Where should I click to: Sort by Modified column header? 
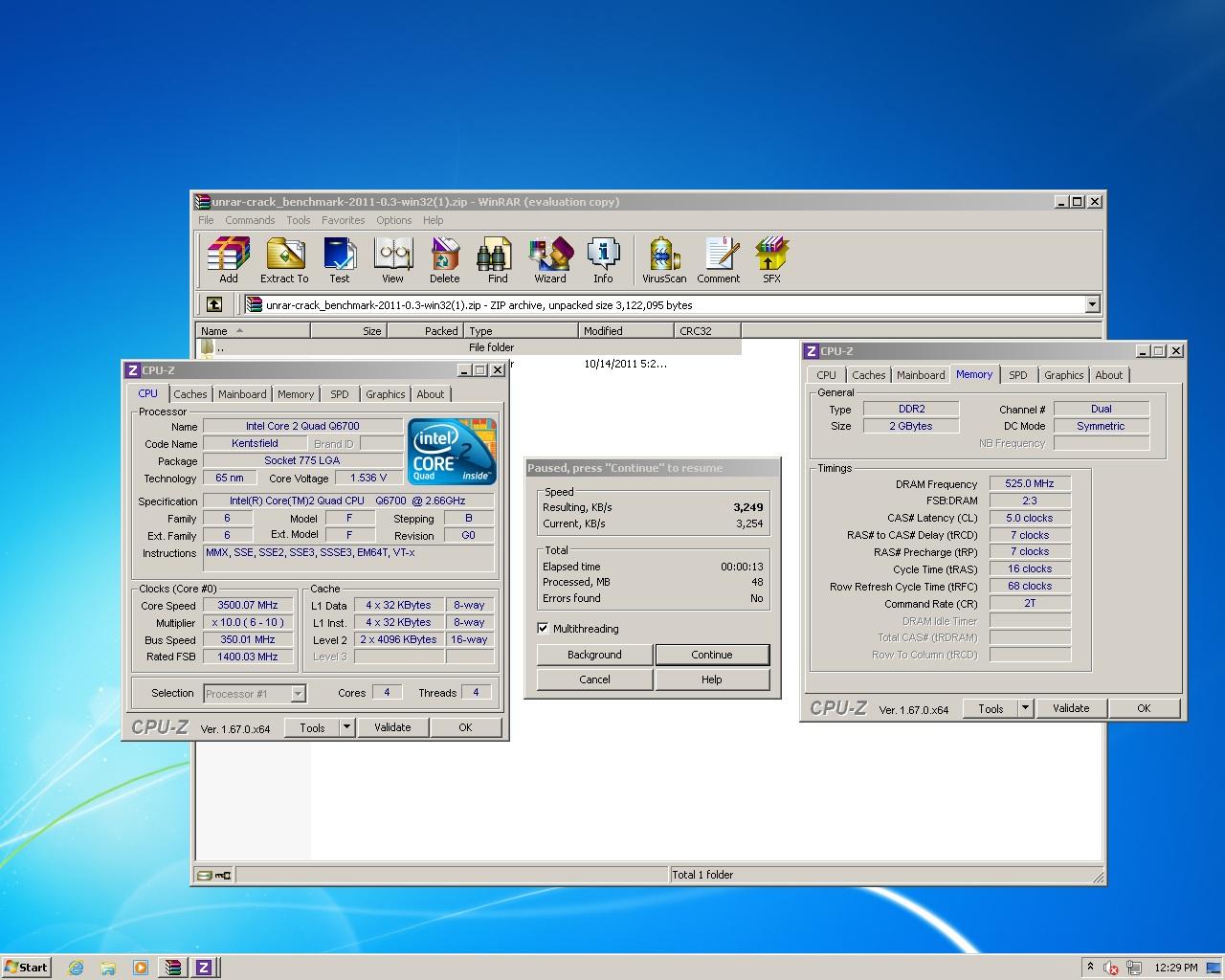[626, 331]
